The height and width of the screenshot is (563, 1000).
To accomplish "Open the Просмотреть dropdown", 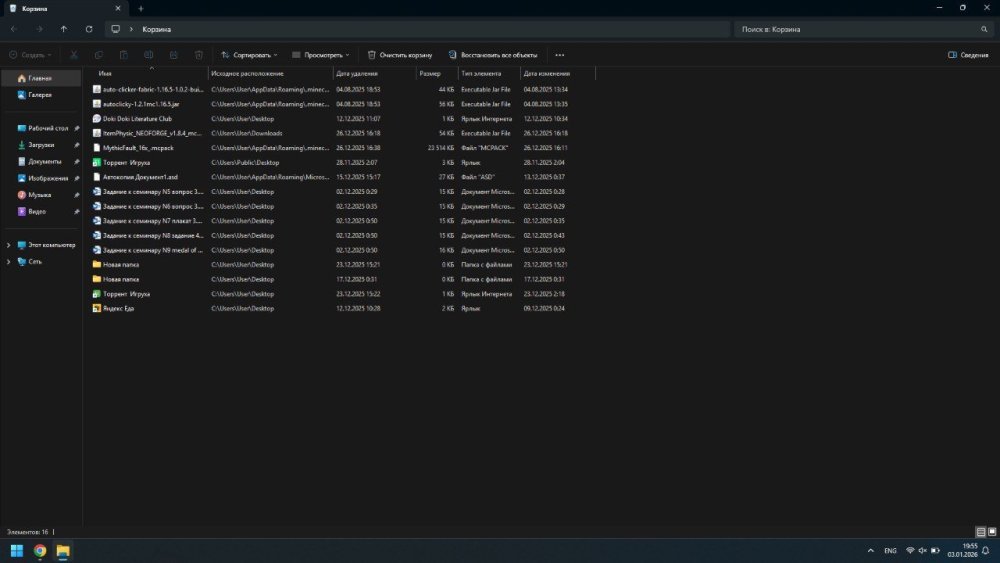I will click(320, 55).
